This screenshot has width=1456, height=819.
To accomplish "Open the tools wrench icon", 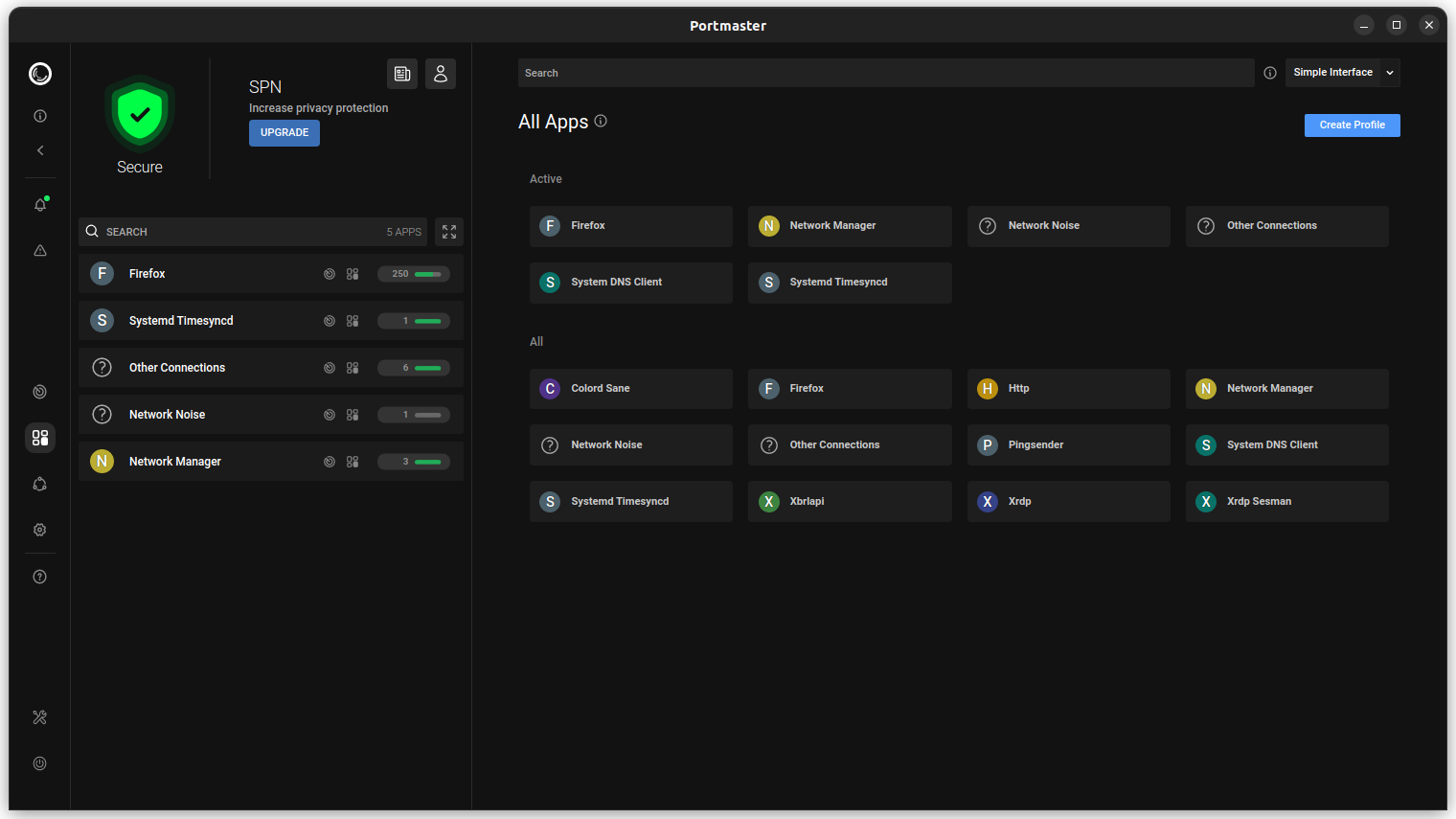I will click(x=40, y=717).
